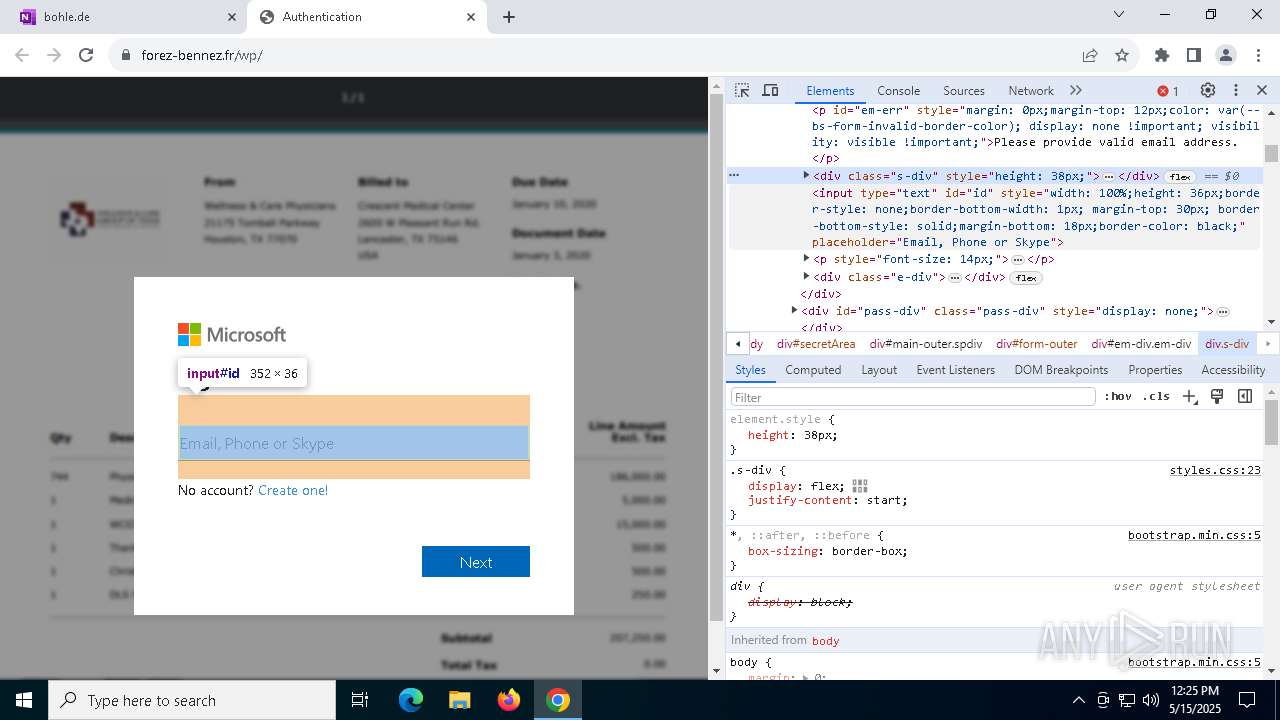
Task: Click the address bar URL
Action: click(x=202, y=55)
